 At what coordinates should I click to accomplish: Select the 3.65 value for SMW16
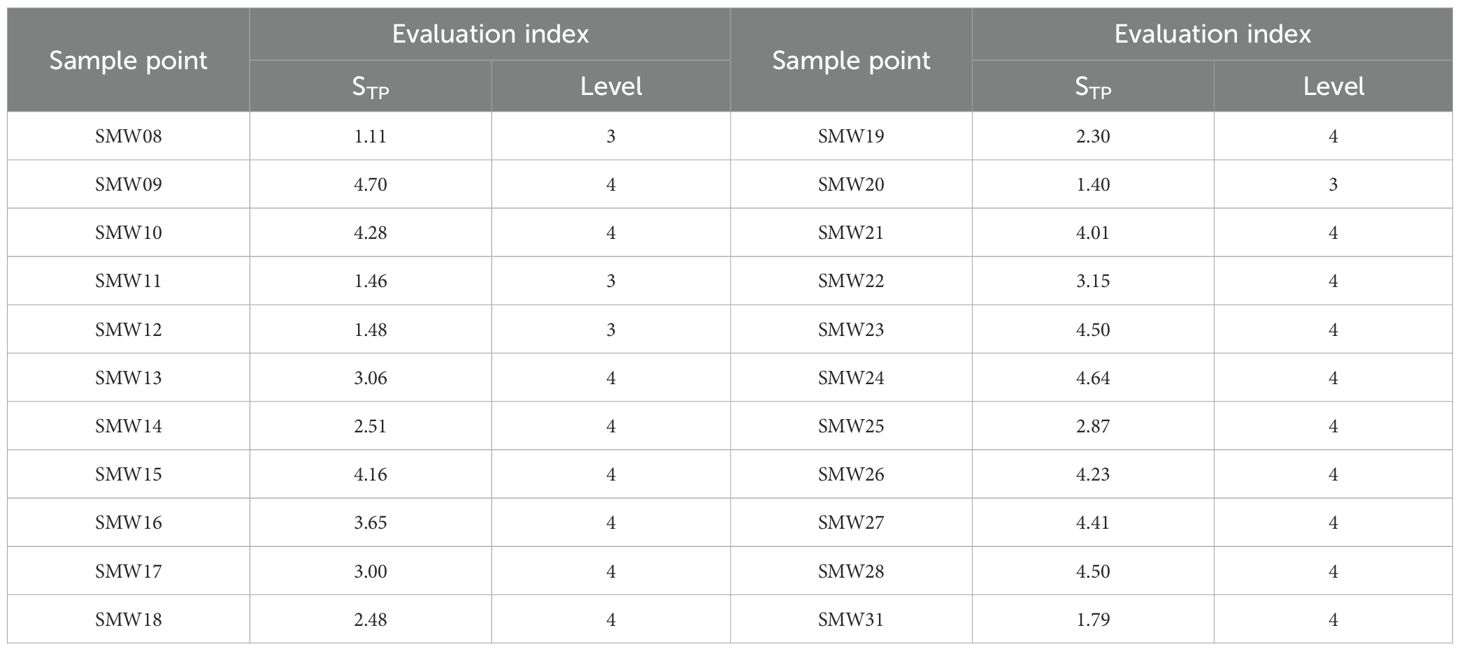[x=370, y=523]
